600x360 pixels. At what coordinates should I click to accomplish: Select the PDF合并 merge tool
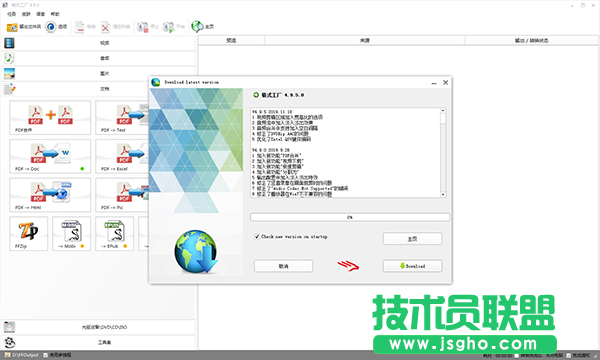(x=50, y=117)
